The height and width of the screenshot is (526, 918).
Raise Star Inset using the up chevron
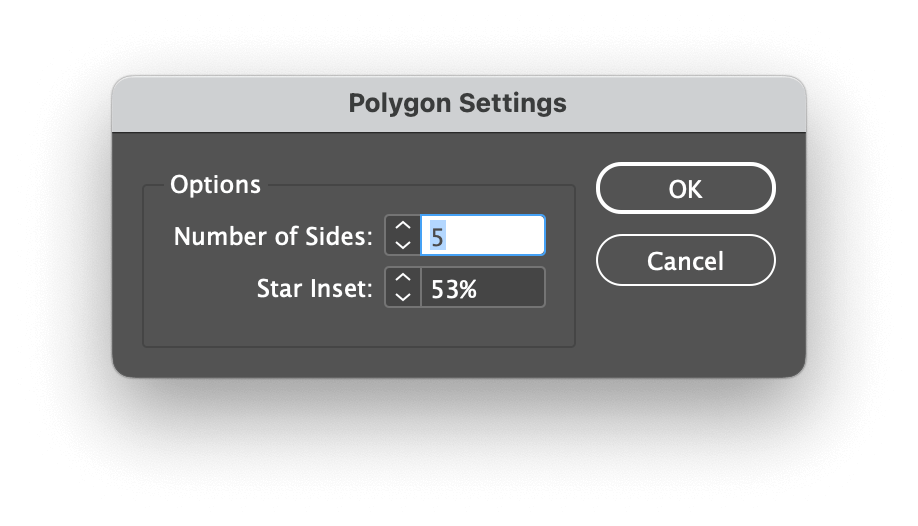point(403,278)
